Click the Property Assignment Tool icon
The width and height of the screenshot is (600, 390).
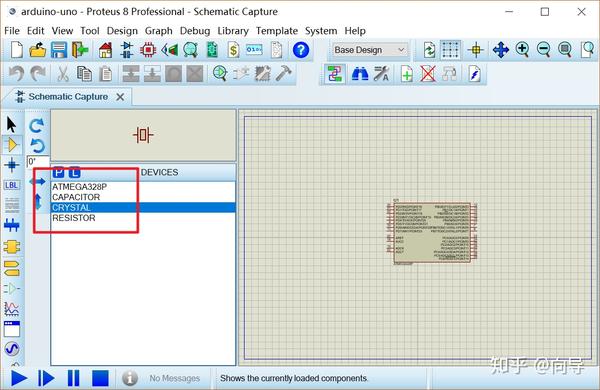click(381, 74)
